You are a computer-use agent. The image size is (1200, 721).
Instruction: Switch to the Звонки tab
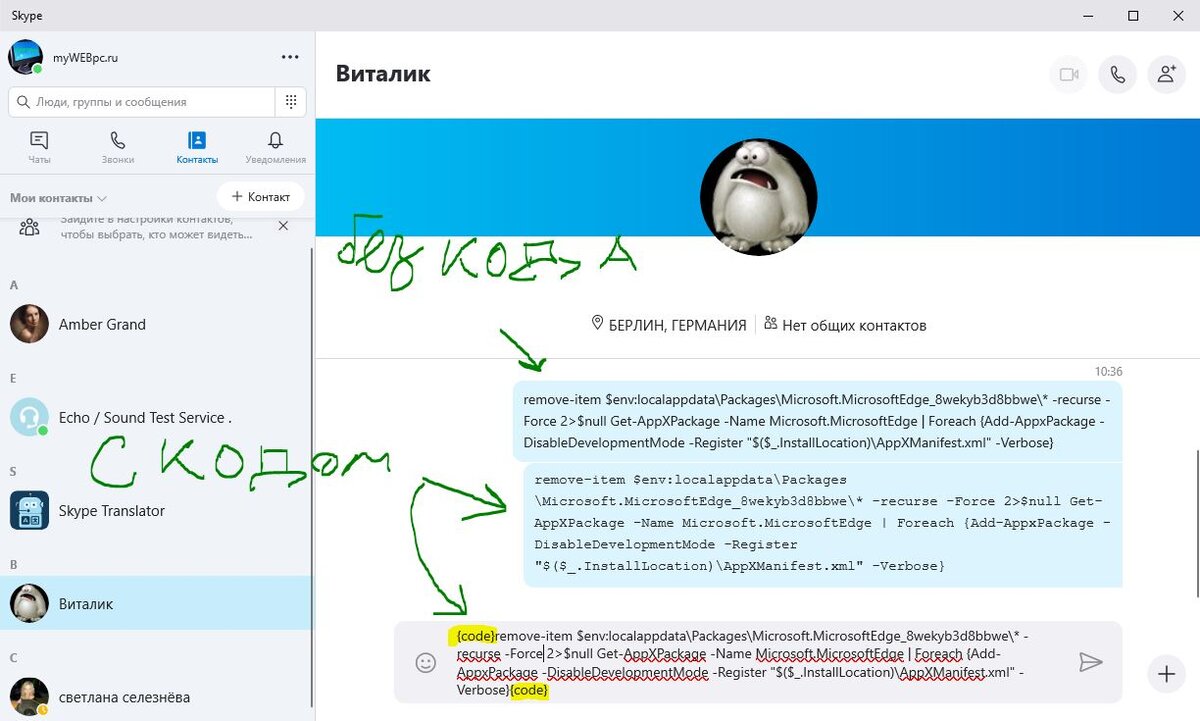(x=117, y=148)
